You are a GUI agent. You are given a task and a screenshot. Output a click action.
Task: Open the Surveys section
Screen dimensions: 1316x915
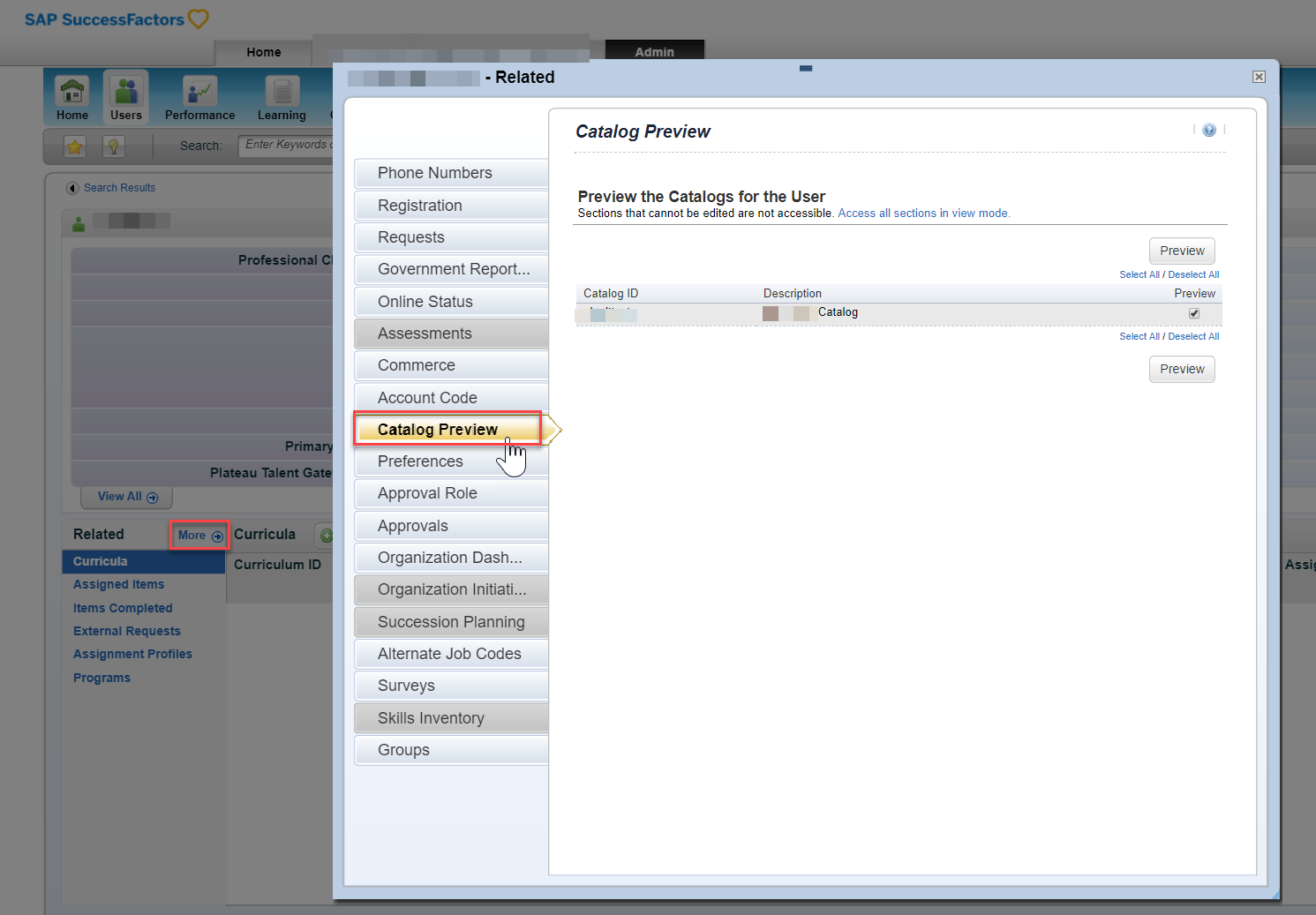pyautogui.click(x=451, y=686)
